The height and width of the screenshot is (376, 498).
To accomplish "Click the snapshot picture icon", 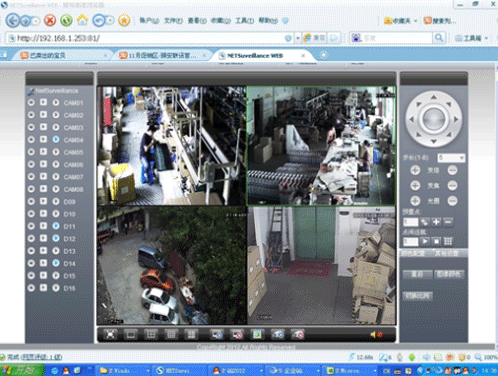I will [257, 334].
